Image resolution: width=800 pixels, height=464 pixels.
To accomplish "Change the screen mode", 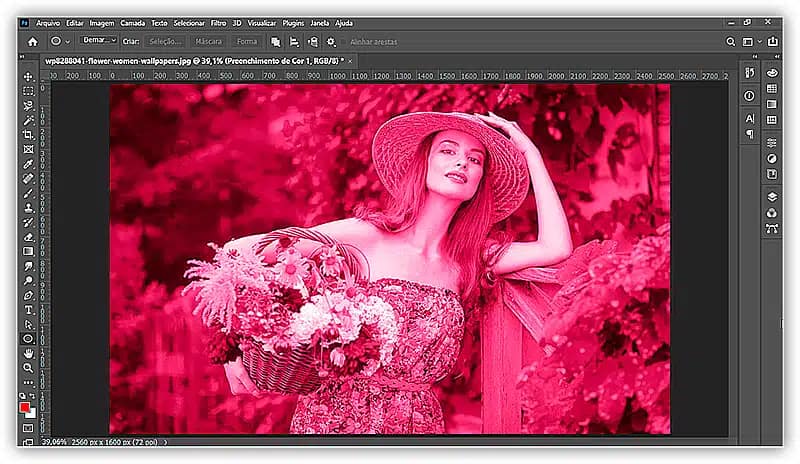I will (28, 442).
